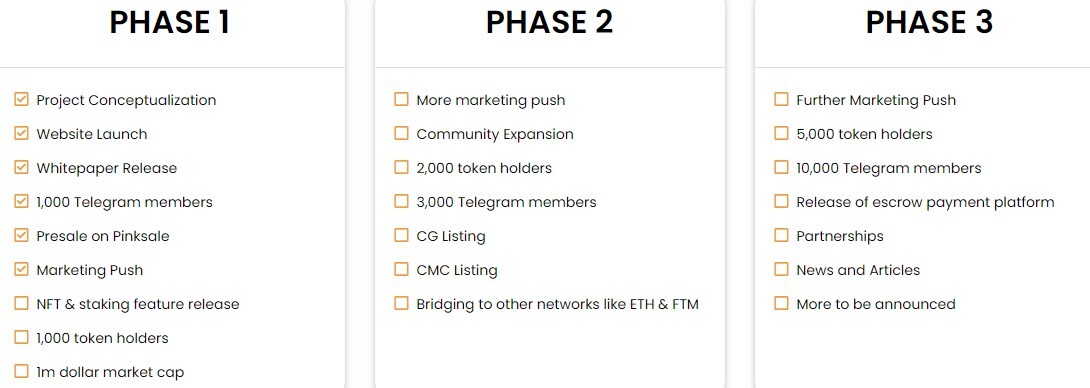Uncheck the Website Launch checkbox
Image resolution: width=1090 pixels, height=388 pixels.
click(22, 134)
